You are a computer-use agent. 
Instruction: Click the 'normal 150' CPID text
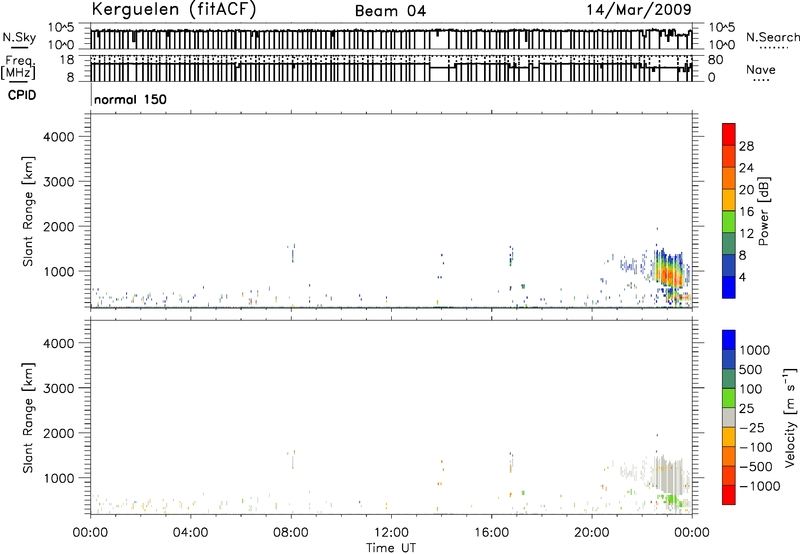point(130,99)
